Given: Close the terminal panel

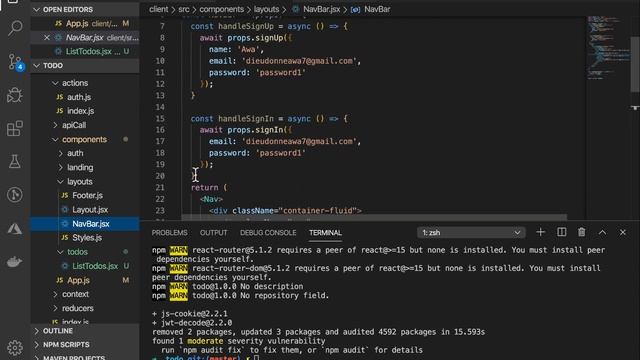Looking at the screenshot, I should point(623,232).
